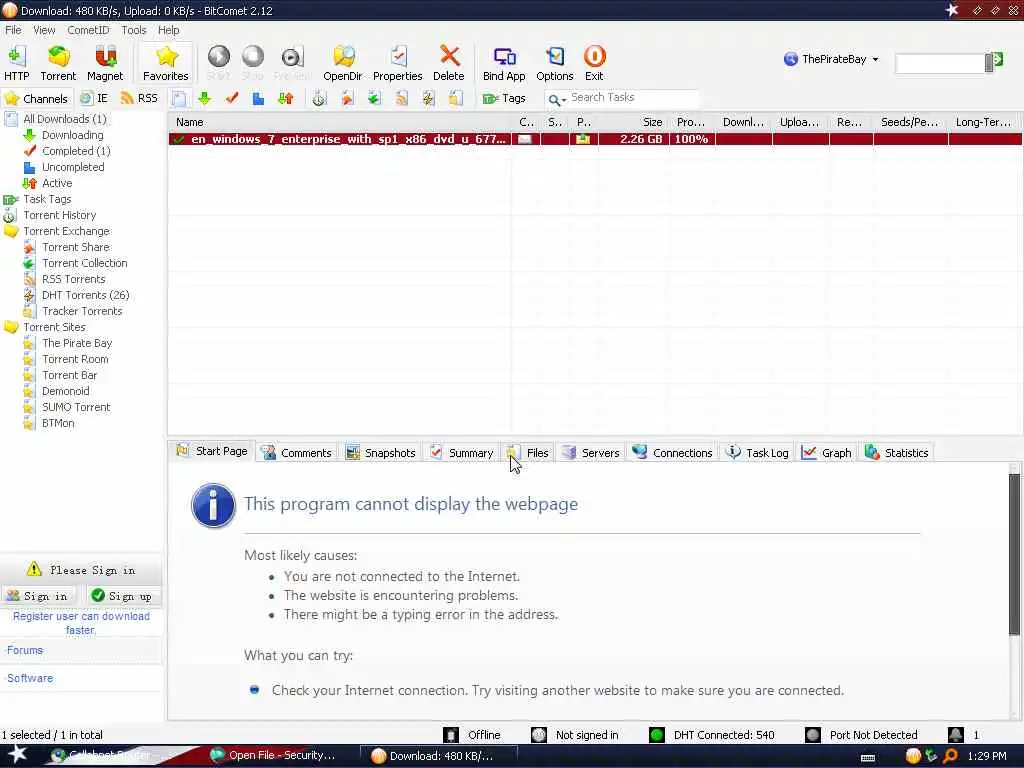Click the green go search button
Image resolution: width=1024 pixels, height=768 pixels.
coord(997,61)
